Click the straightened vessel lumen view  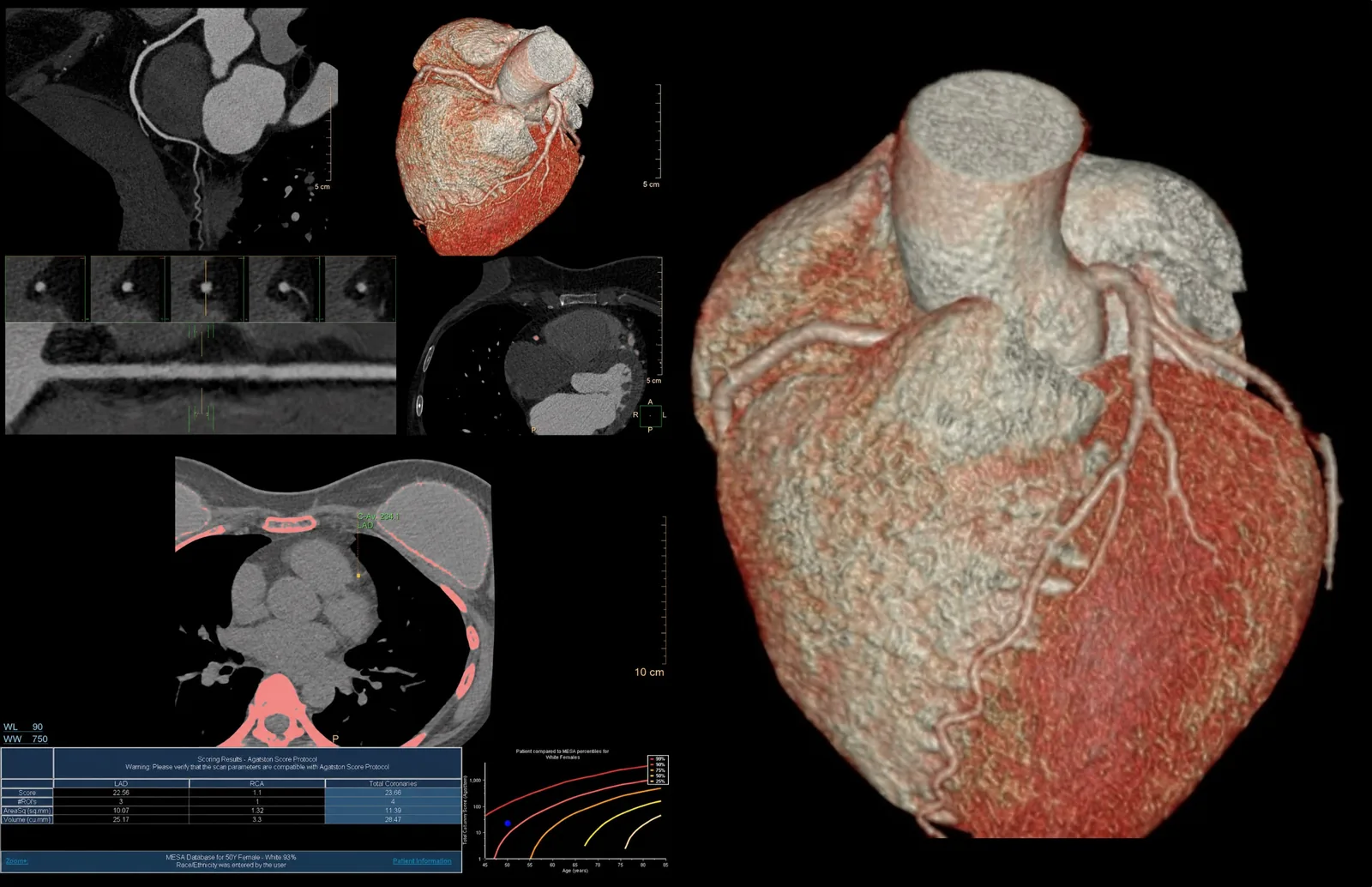pyautogui.click(x=201, y=378)
